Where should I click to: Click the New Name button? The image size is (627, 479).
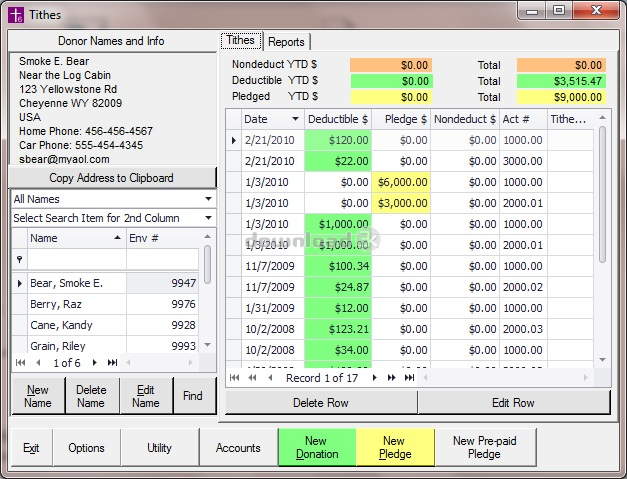[x=38, y=396]
